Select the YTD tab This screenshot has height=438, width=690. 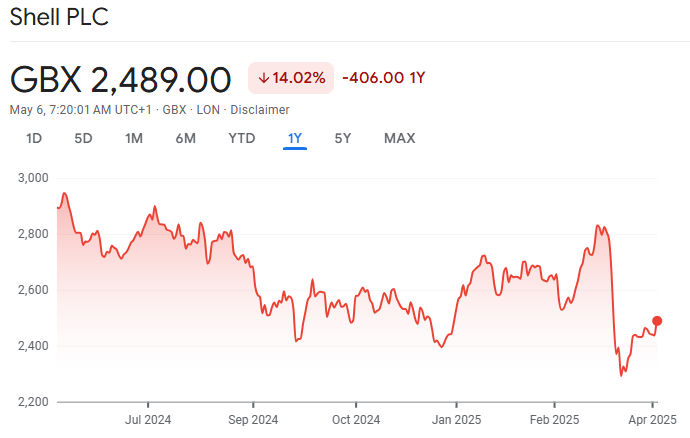(x=241, y=138)
